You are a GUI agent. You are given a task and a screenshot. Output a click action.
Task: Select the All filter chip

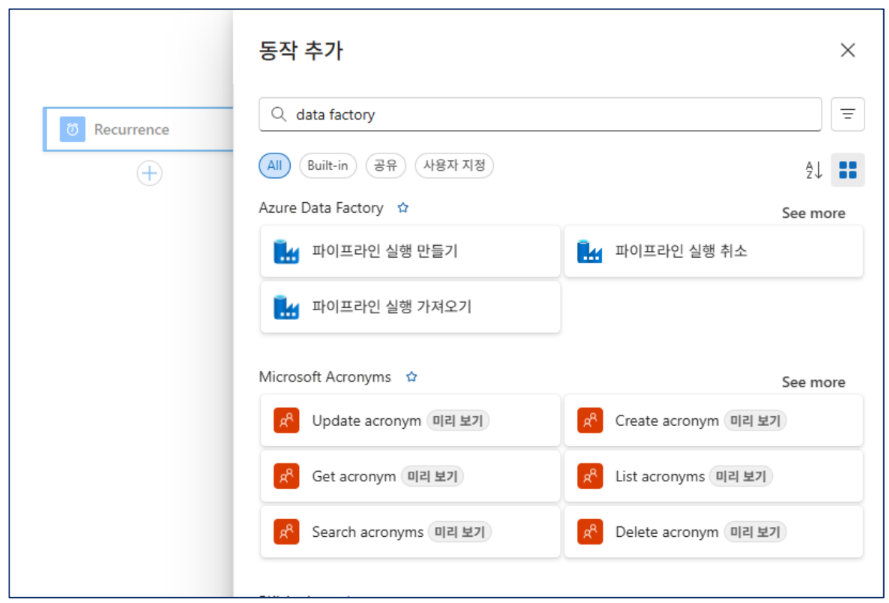pyautogui.click(x=274, y=165)
